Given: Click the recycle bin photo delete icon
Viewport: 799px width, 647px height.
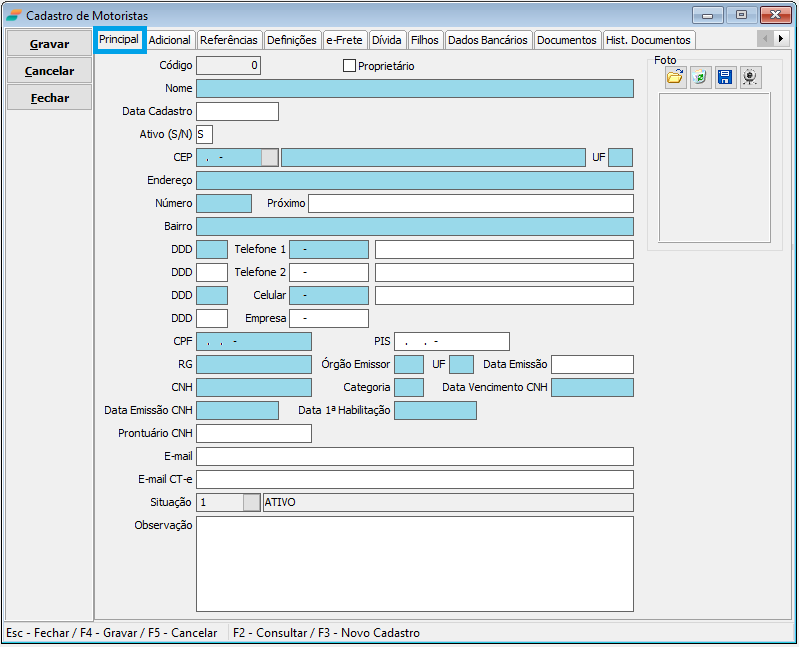Looking at the screenshot, I should (700, 78).
